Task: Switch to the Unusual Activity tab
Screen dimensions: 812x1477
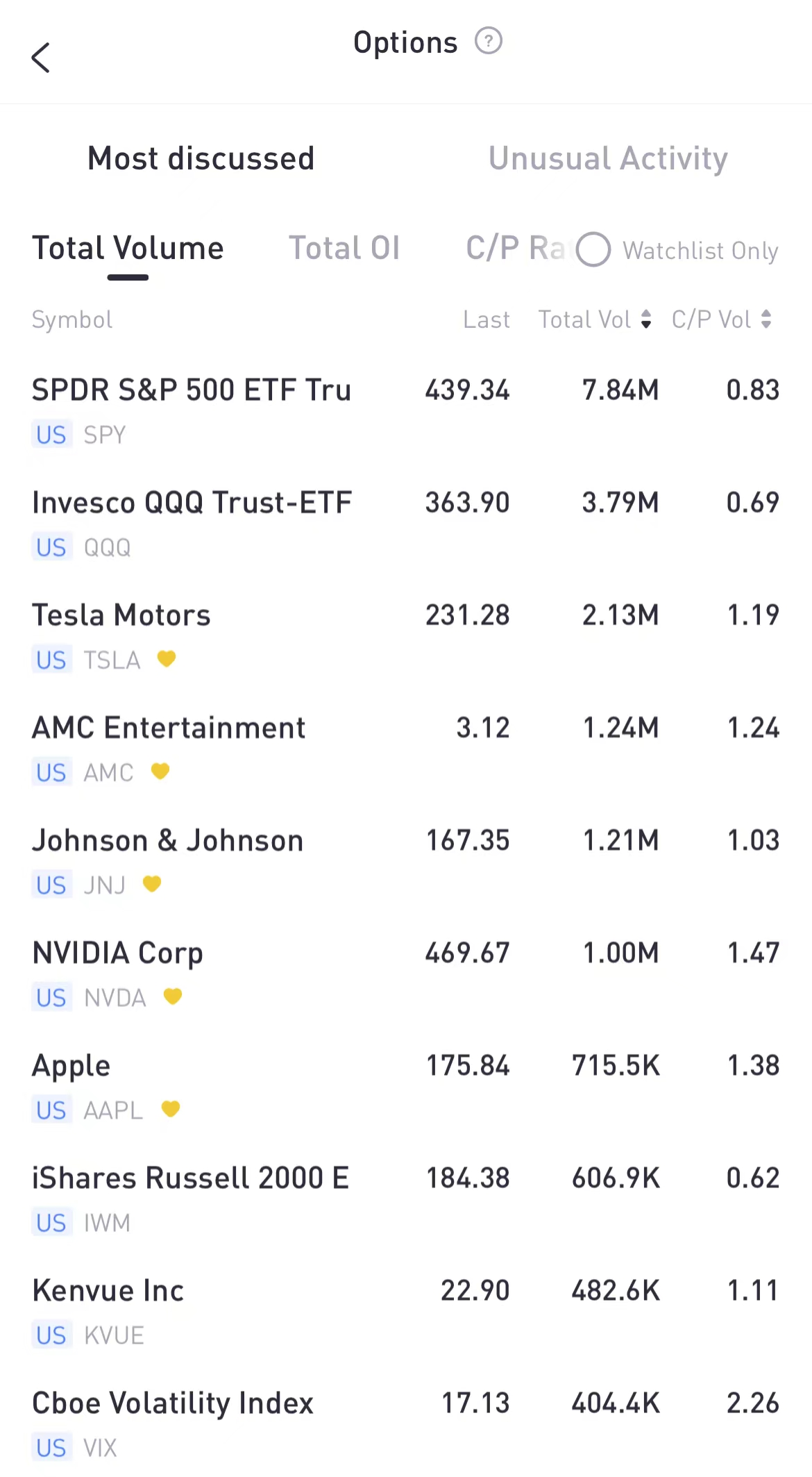Action: point(608,158)
